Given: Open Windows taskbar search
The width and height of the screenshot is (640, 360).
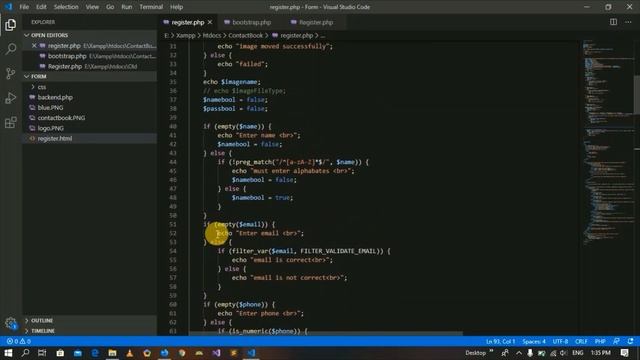Looking at the screenshot, I should coord(25,353).
